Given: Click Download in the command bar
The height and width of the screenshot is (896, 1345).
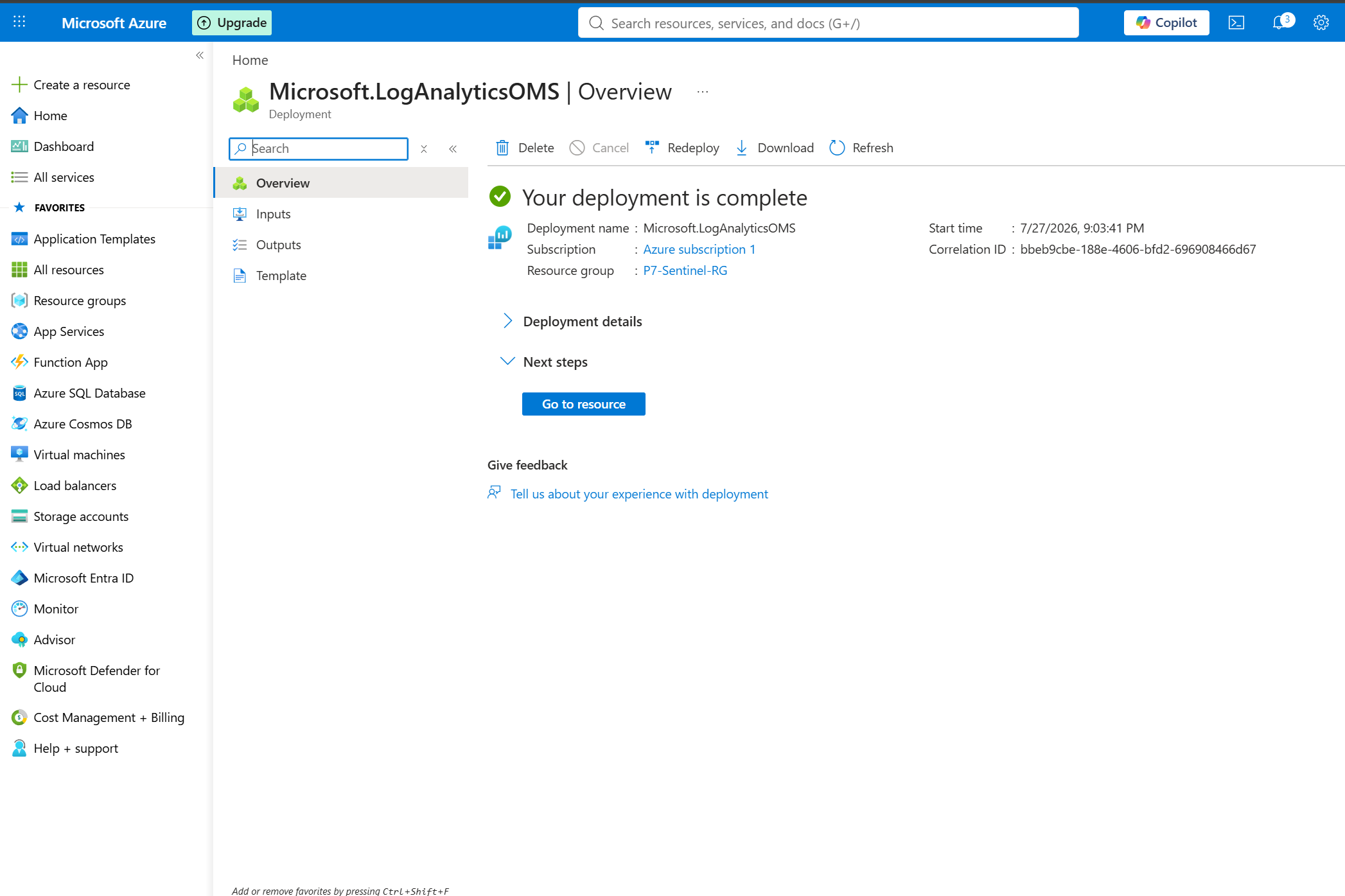Looking at the screenshot, I should pyautogui.click(x=775, y=148).
